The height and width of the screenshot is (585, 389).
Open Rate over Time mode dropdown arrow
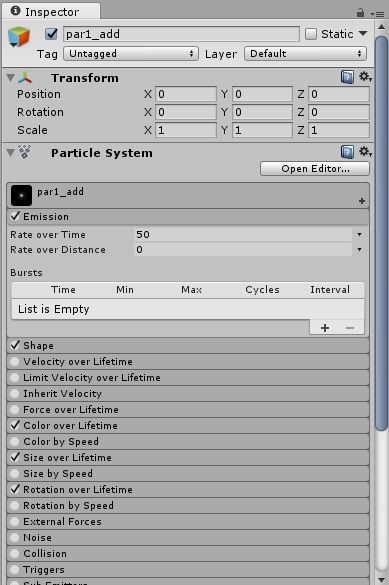pos(360,235)
